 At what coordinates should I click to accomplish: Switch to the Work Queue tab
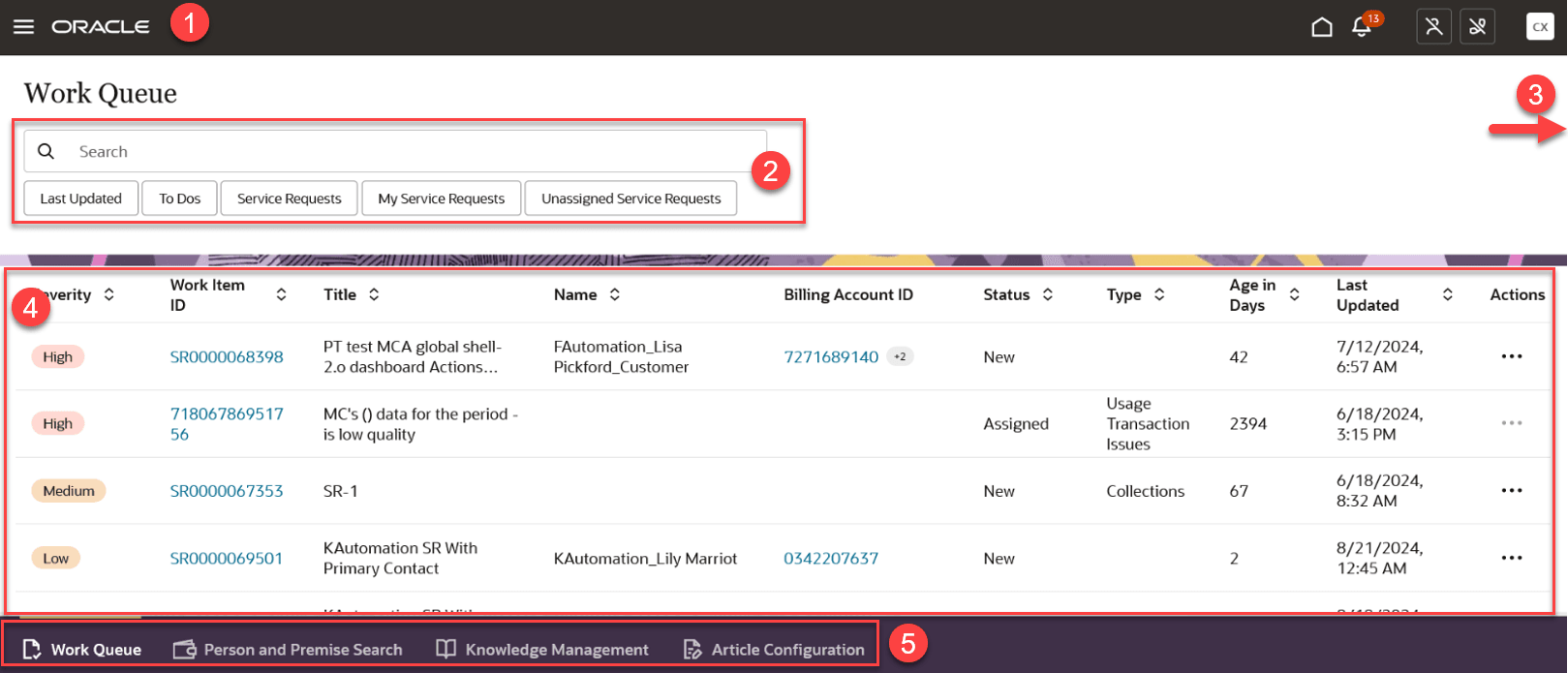pyautogui.click(x=81, y=650)
